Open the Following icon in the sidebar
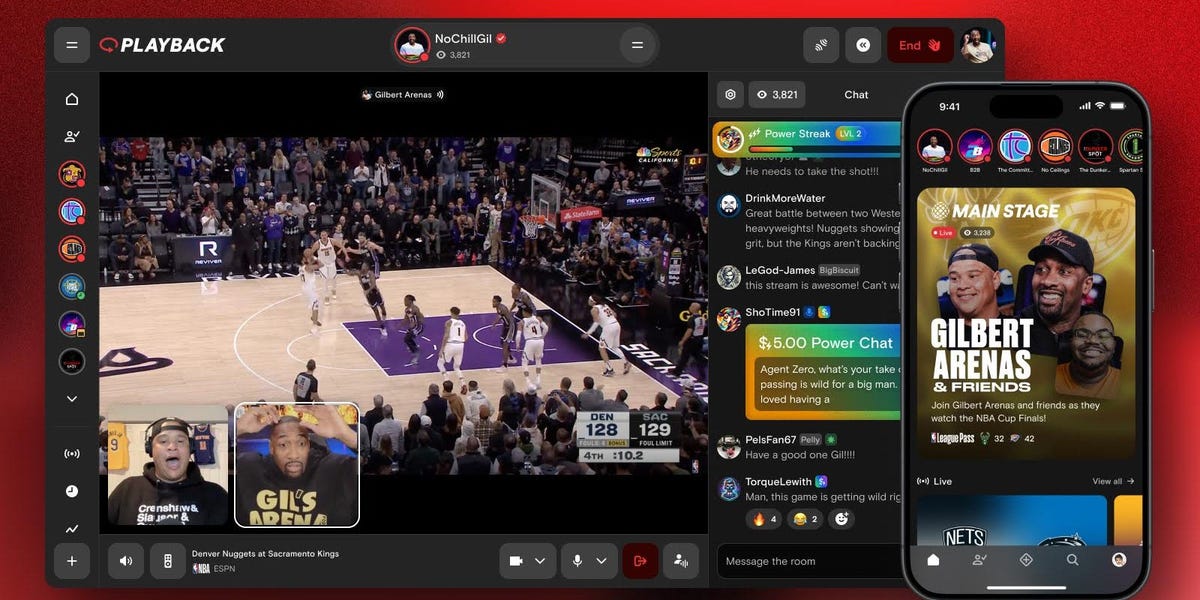 [72, 135]
